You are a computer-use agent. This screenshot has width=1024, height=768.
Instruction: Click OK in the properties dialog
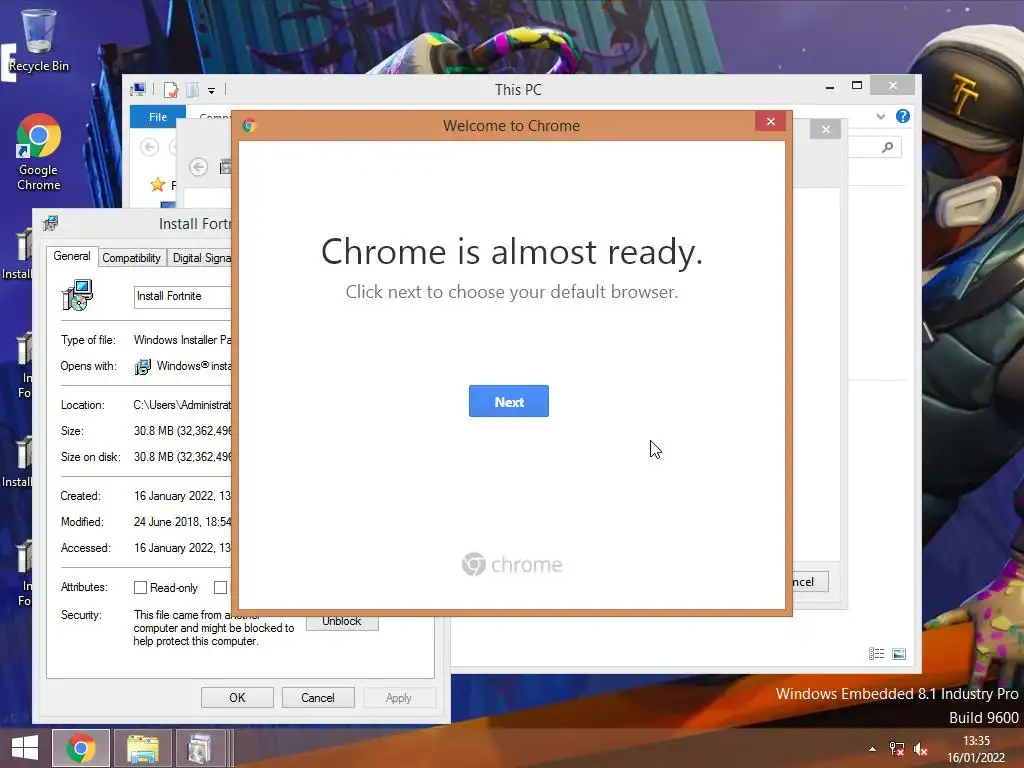coord(237,697)
